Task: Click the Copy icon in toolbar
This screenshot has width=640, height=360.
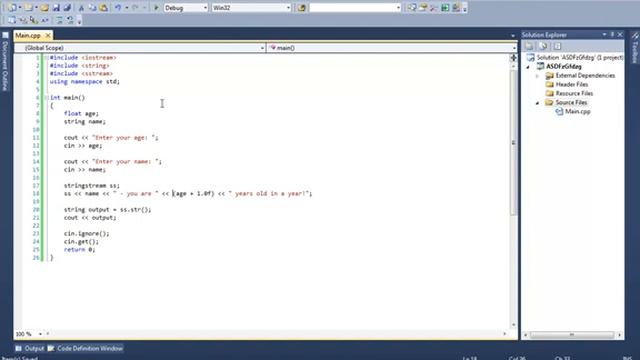Action: tap(92, 8)
